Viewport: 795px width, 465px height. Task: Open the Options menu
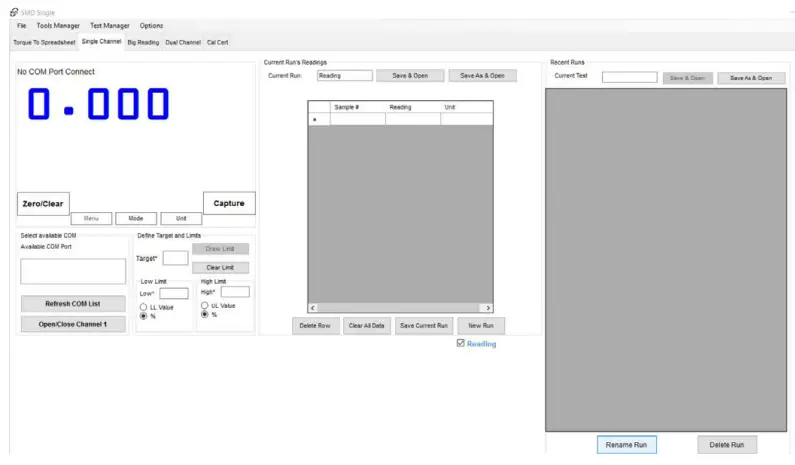(151, 25)
